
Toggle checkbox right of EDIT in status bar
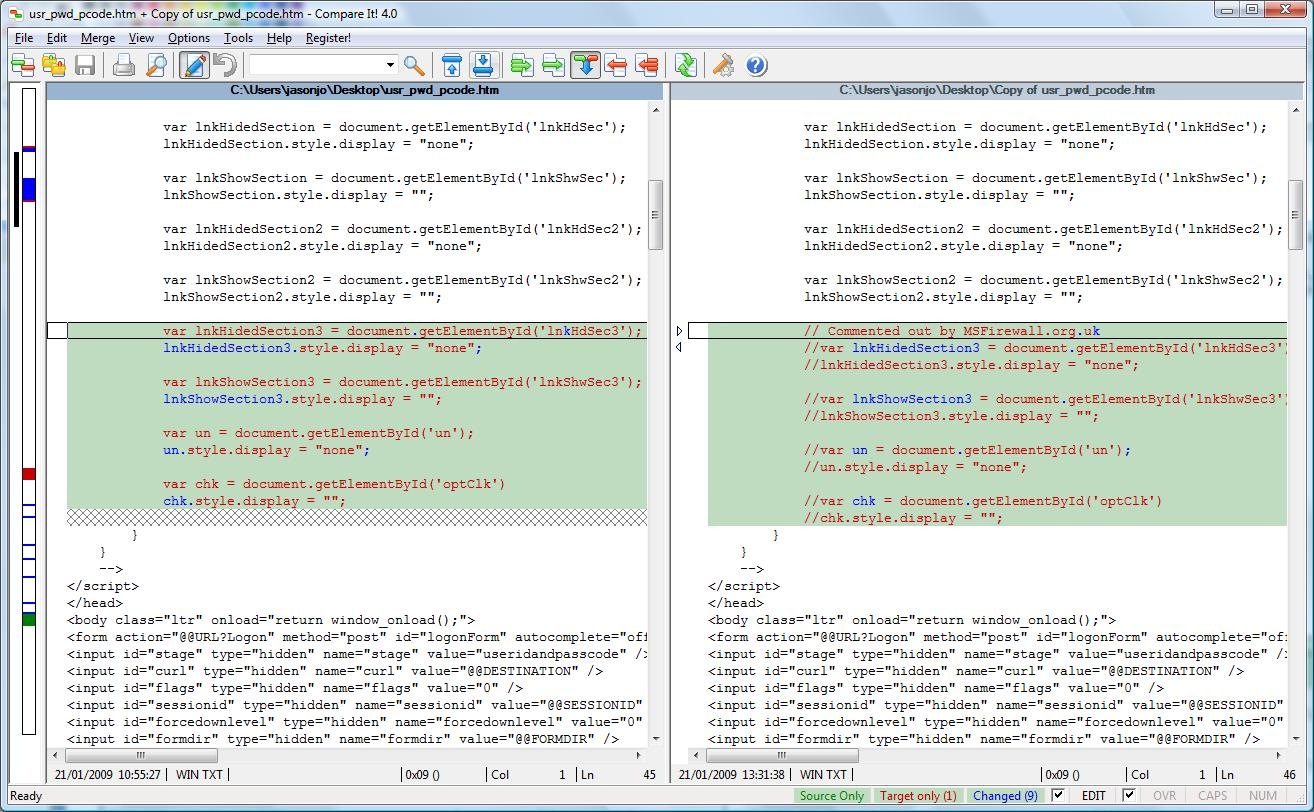(1129, 796)
